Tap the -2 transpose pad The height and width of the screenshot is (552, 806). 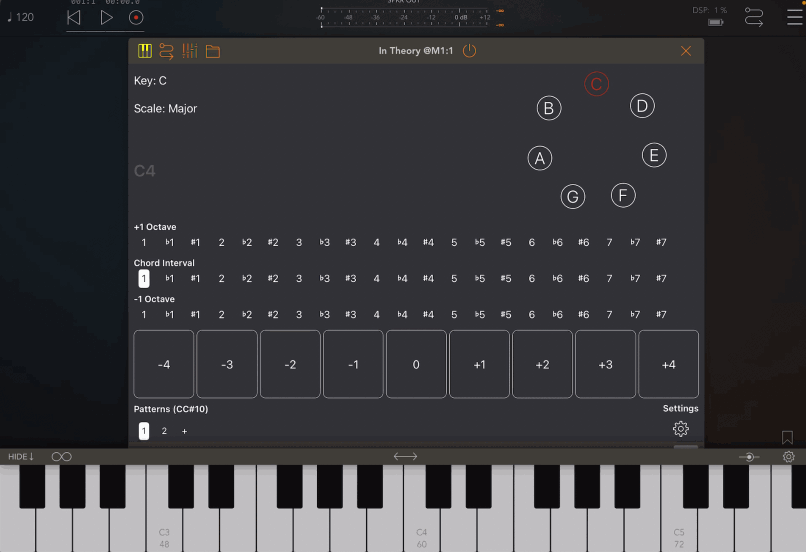click(x=290, y=364)
